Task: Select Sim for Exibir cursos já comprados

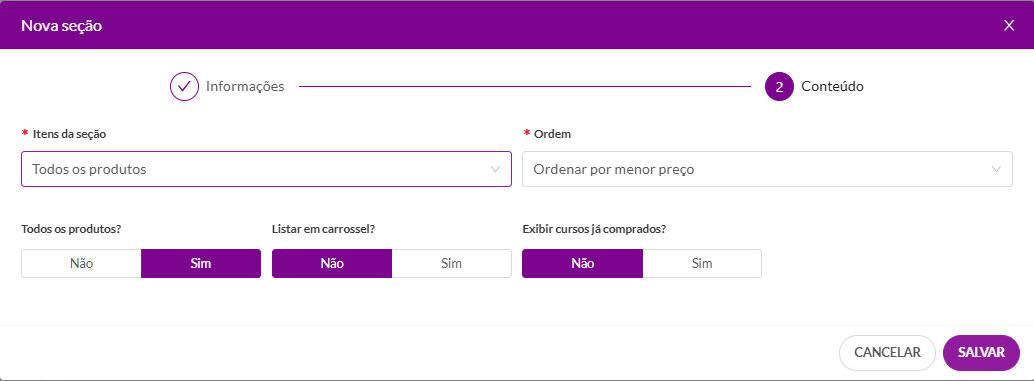Action: 702,264
